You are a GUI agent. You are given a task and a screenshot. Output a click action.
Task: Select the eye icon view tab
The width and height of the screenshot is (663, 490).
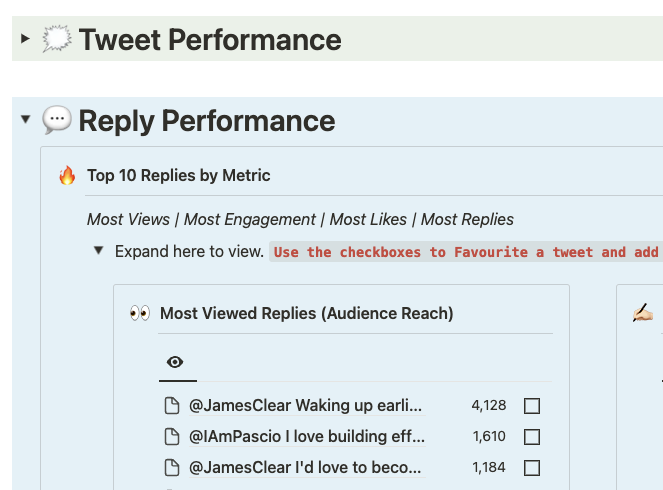[176, 362]
